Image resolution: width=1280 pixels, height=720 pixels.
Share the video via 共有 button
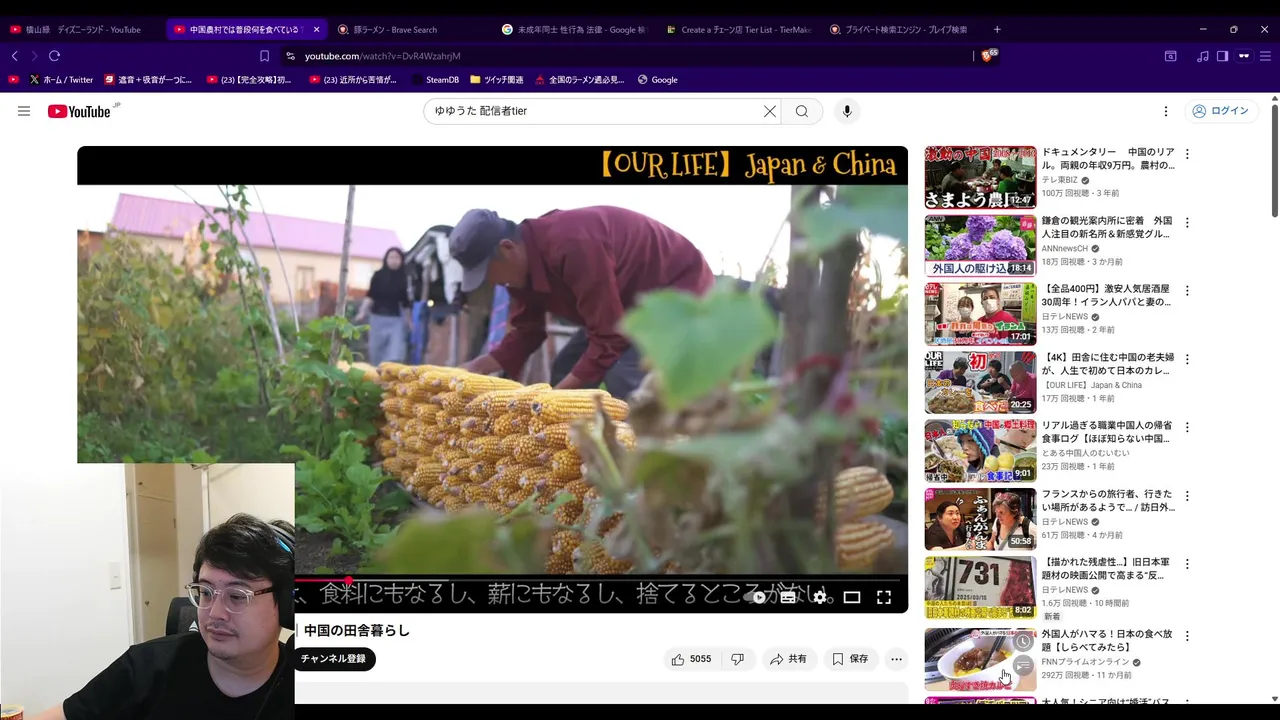pyautogui.click(x=788, y=659)
